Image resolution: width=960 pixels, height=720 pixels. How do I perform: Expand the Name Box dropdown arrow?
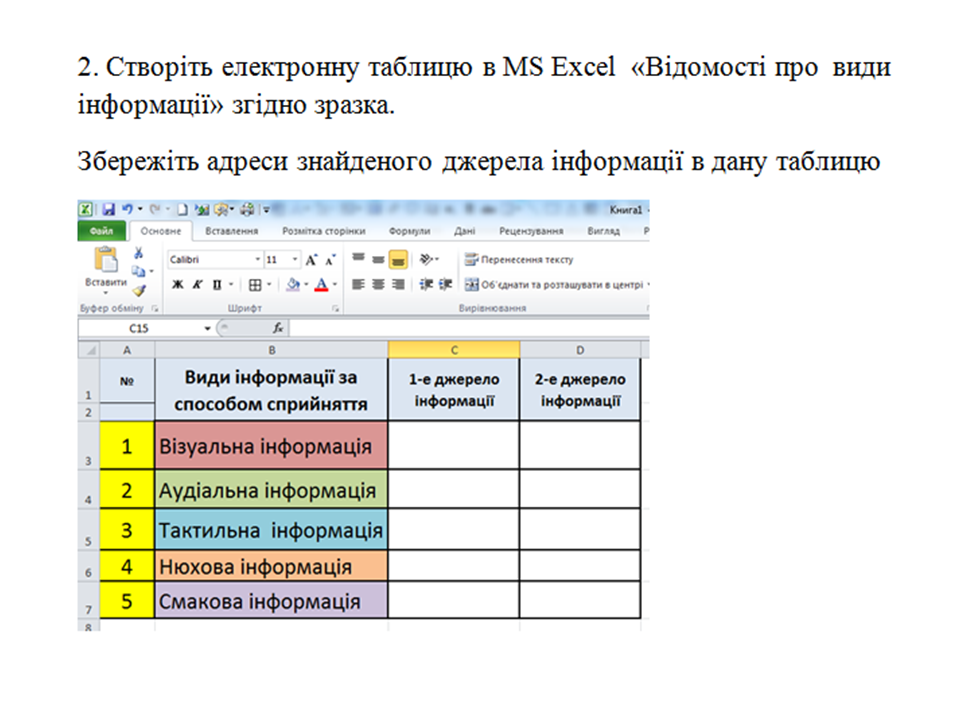pos(208,328)
